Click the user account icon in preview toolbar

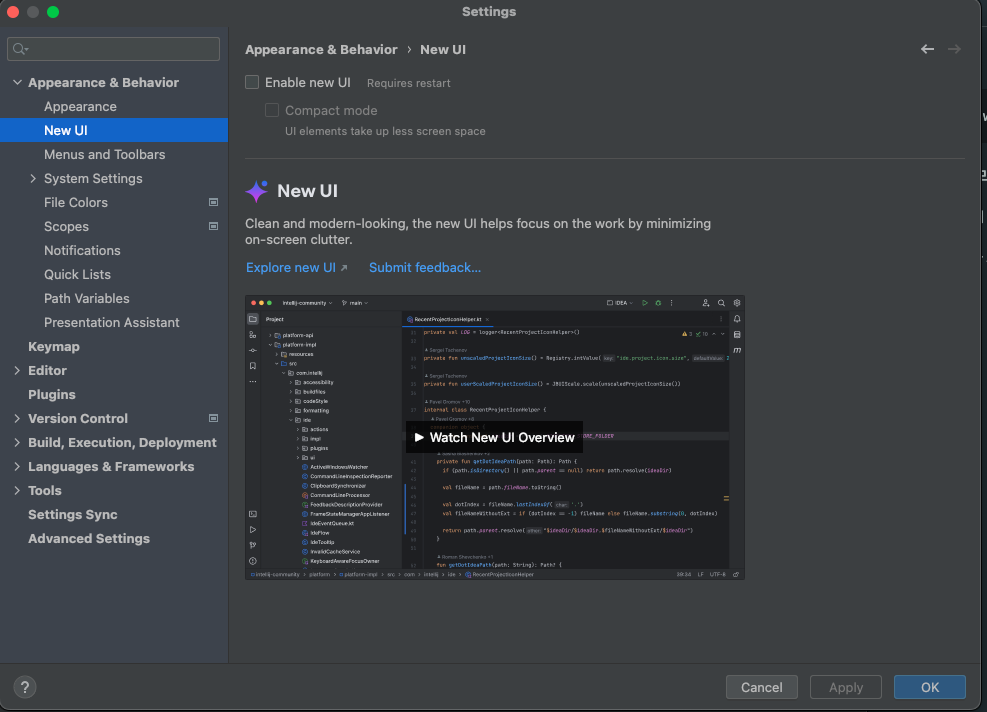(706, 303)
